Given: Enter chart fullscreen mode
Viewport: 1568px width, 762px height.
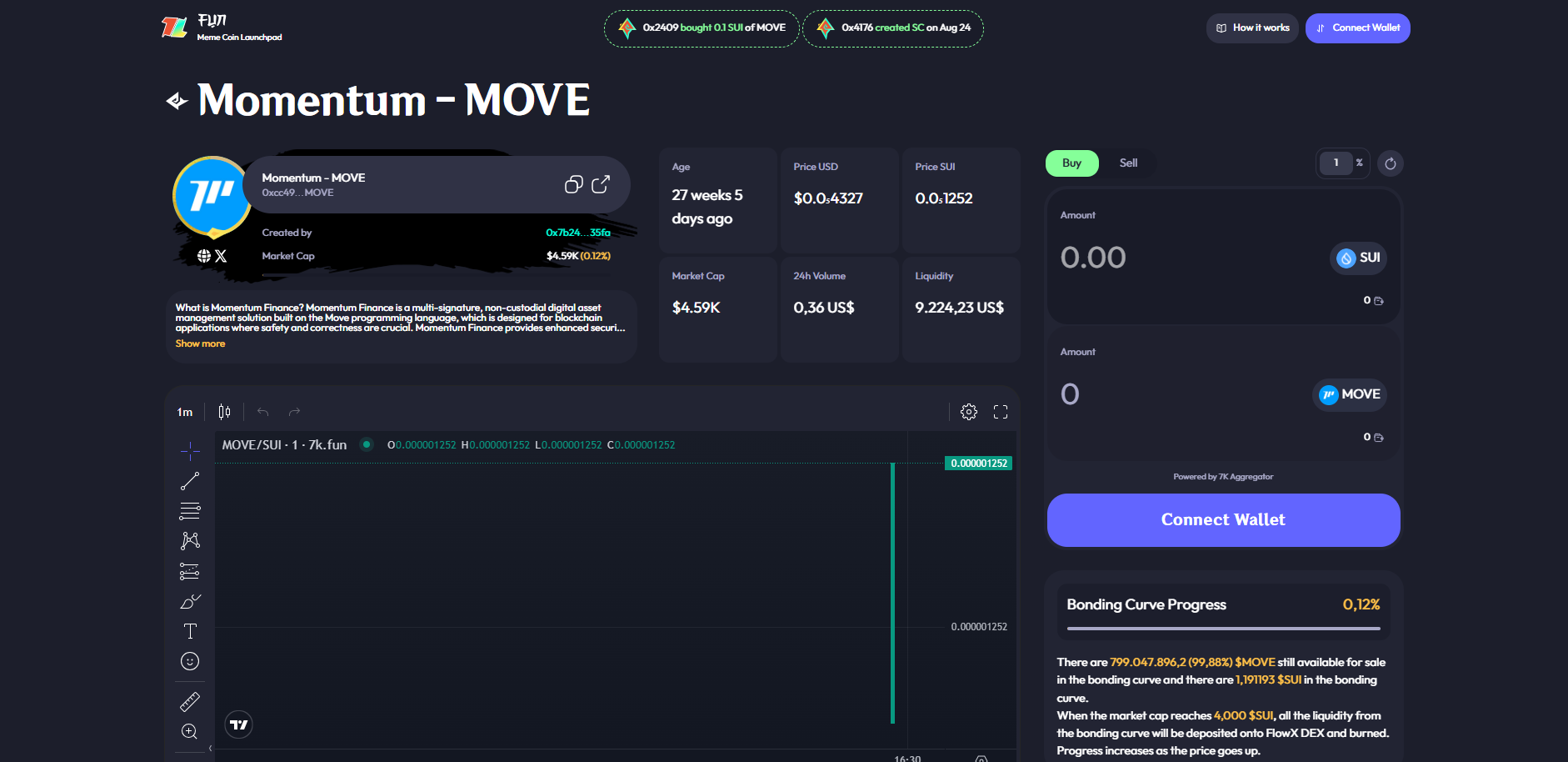Looking at the screenshot, I should 1001,412.
